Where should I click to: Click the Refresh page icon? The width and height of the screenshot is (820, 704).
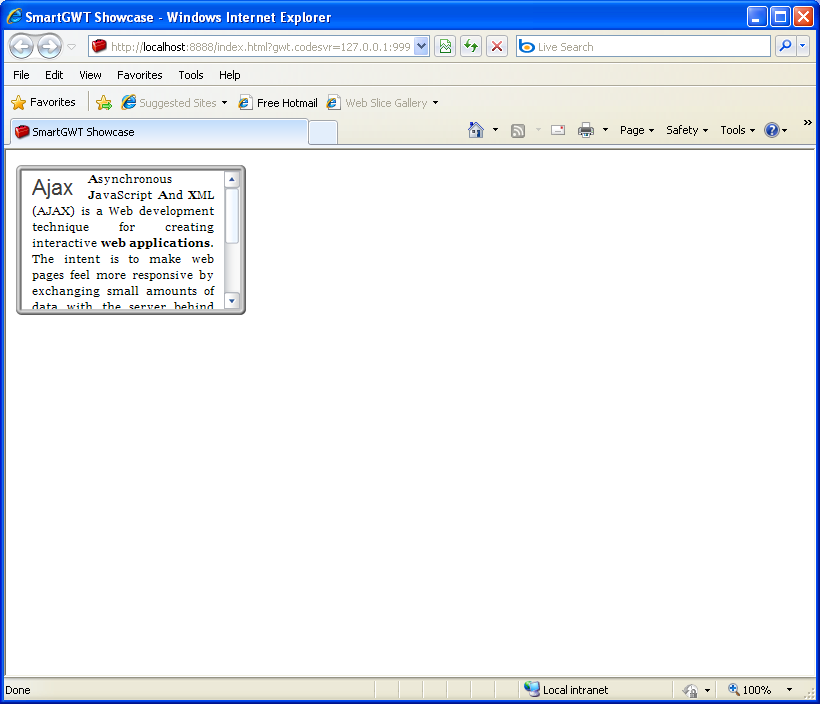[470, 46]
